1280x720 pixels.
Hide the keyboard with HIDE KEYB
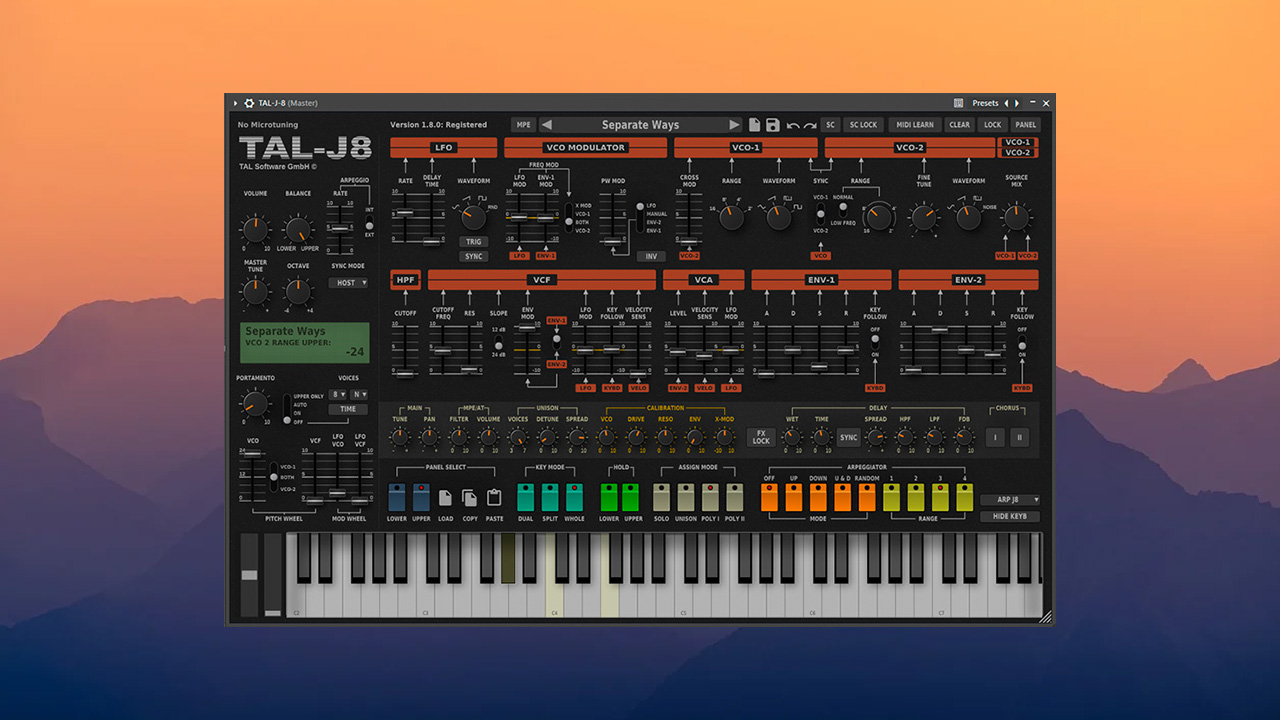pos(1010,516)
